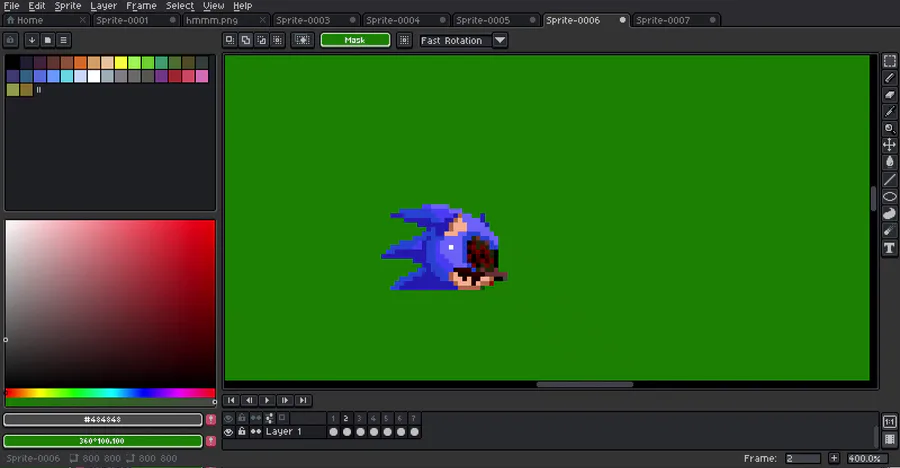Viewport: 900px width, 468px height.
Task: Click the add frame plus button
Action: point(834,458)
